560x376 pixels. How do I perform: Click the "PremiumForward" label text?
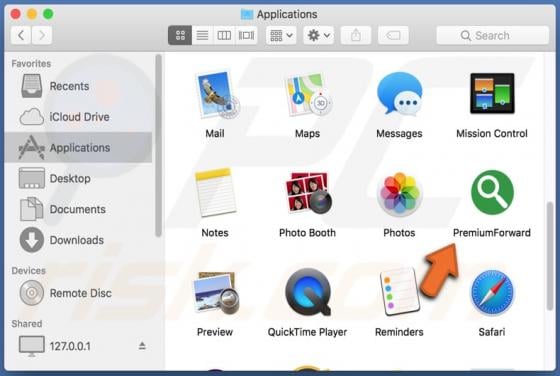[x=492, y=233]
